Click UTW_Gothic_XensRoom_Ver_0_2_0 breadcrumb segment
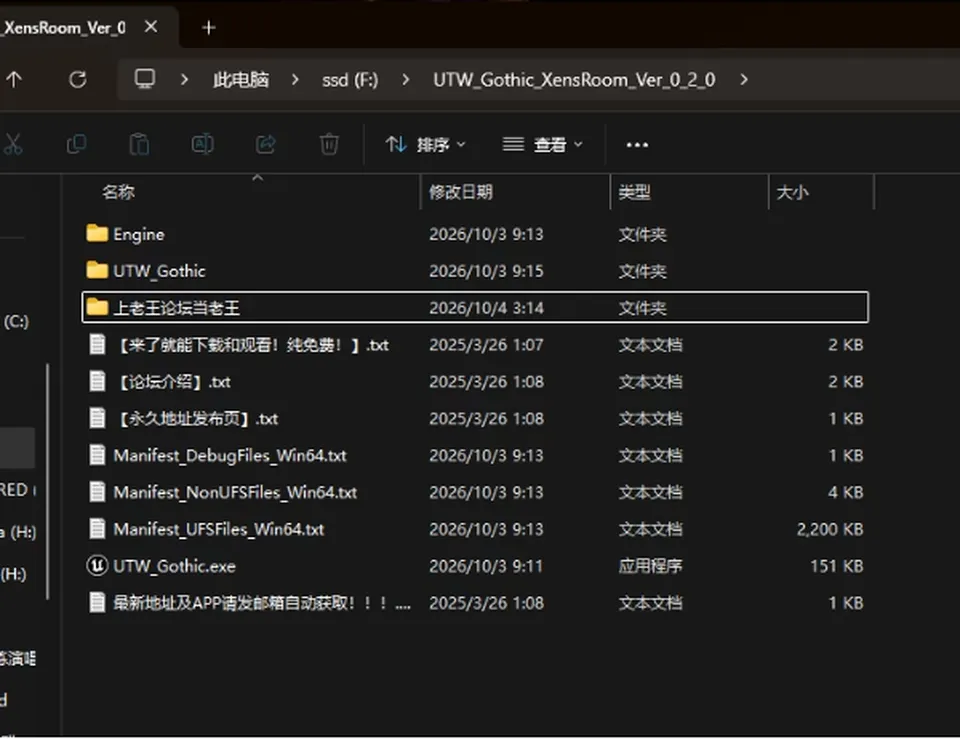 tap(574, 80)
